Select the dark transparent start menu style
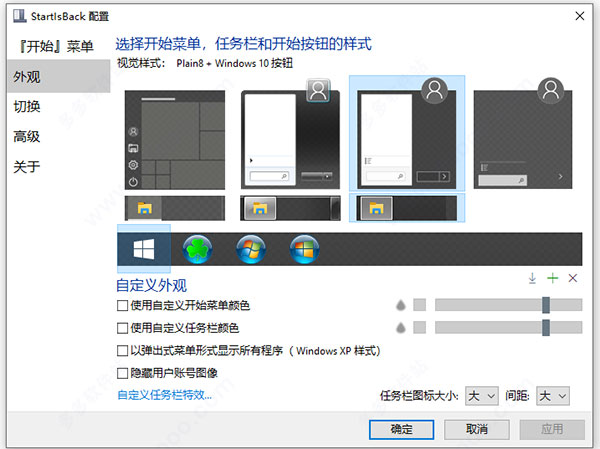This screenshot has width=600, height=449. click(523, 134)
